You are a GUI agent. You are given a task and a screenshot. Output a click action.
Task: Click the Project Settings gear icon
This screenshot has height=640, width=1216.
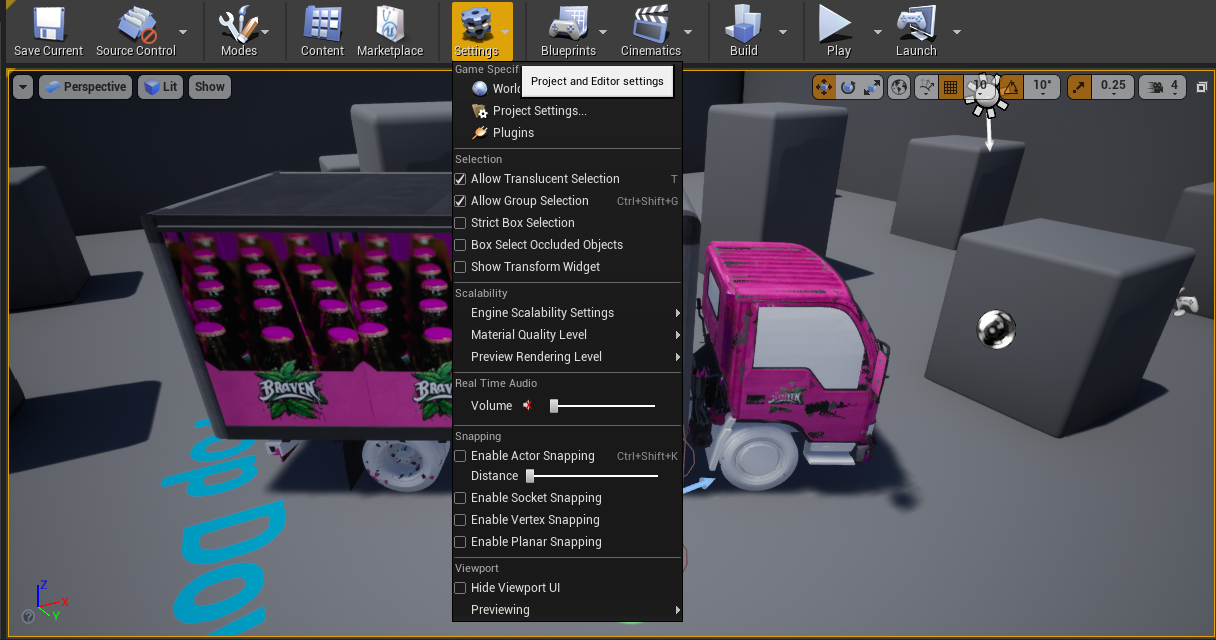tap(480, 111)
